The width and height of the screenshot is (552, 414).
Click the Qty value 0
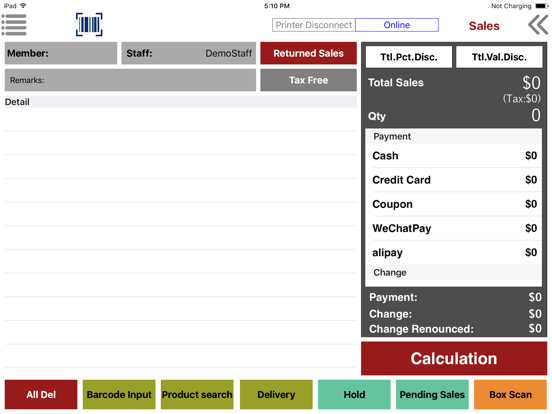tap(536, 115)
